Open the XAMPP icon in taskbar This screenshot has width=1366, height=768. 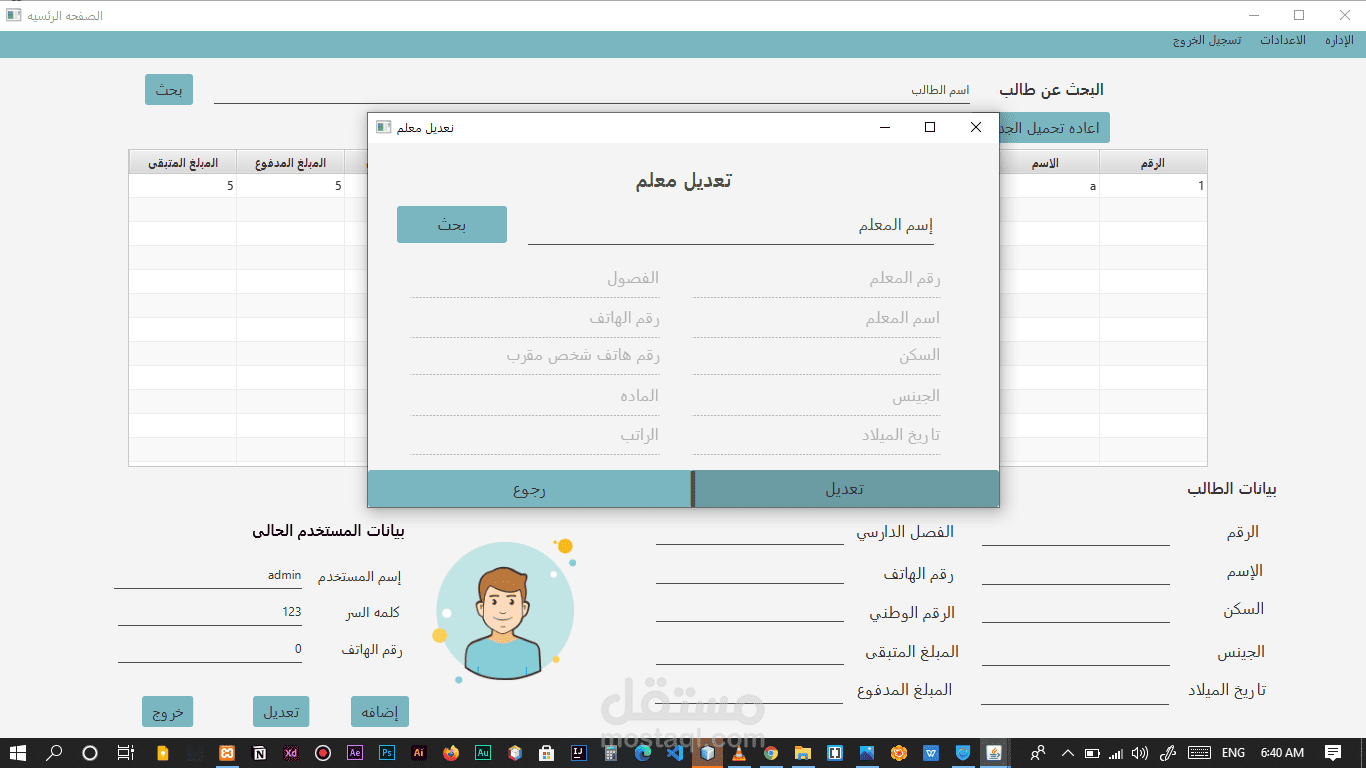227,753
